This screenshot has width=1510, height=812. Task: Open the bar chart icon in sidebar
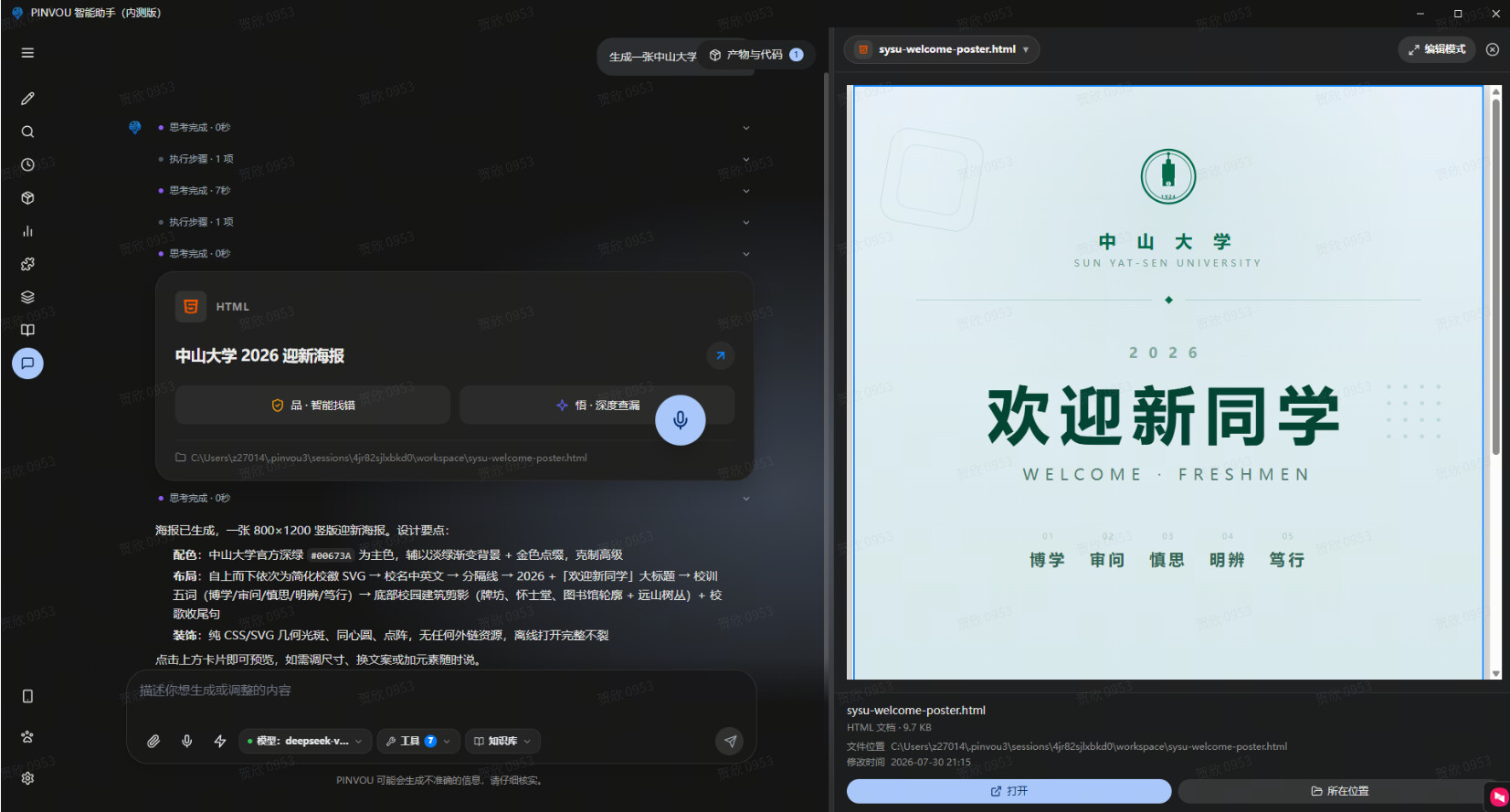(27, 231)
